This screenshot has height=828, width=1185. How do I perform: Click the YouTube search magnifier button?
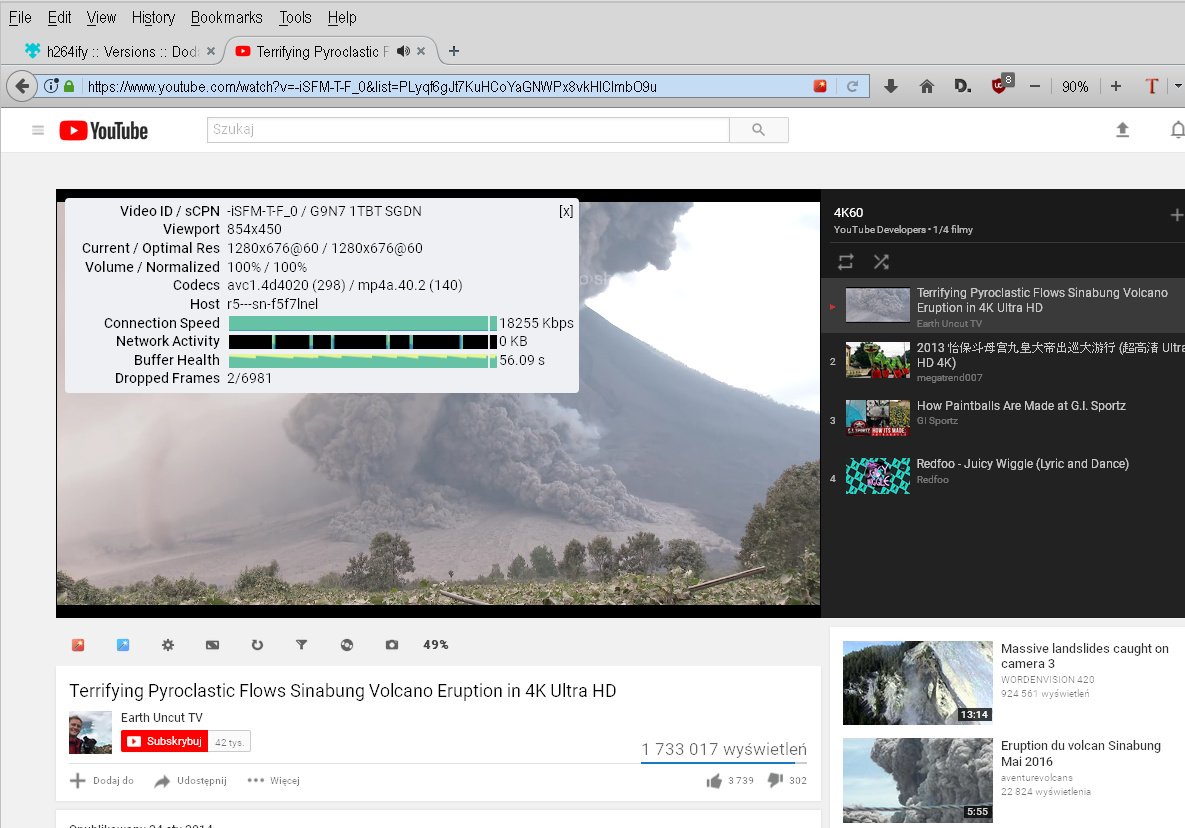coord(759,130)
